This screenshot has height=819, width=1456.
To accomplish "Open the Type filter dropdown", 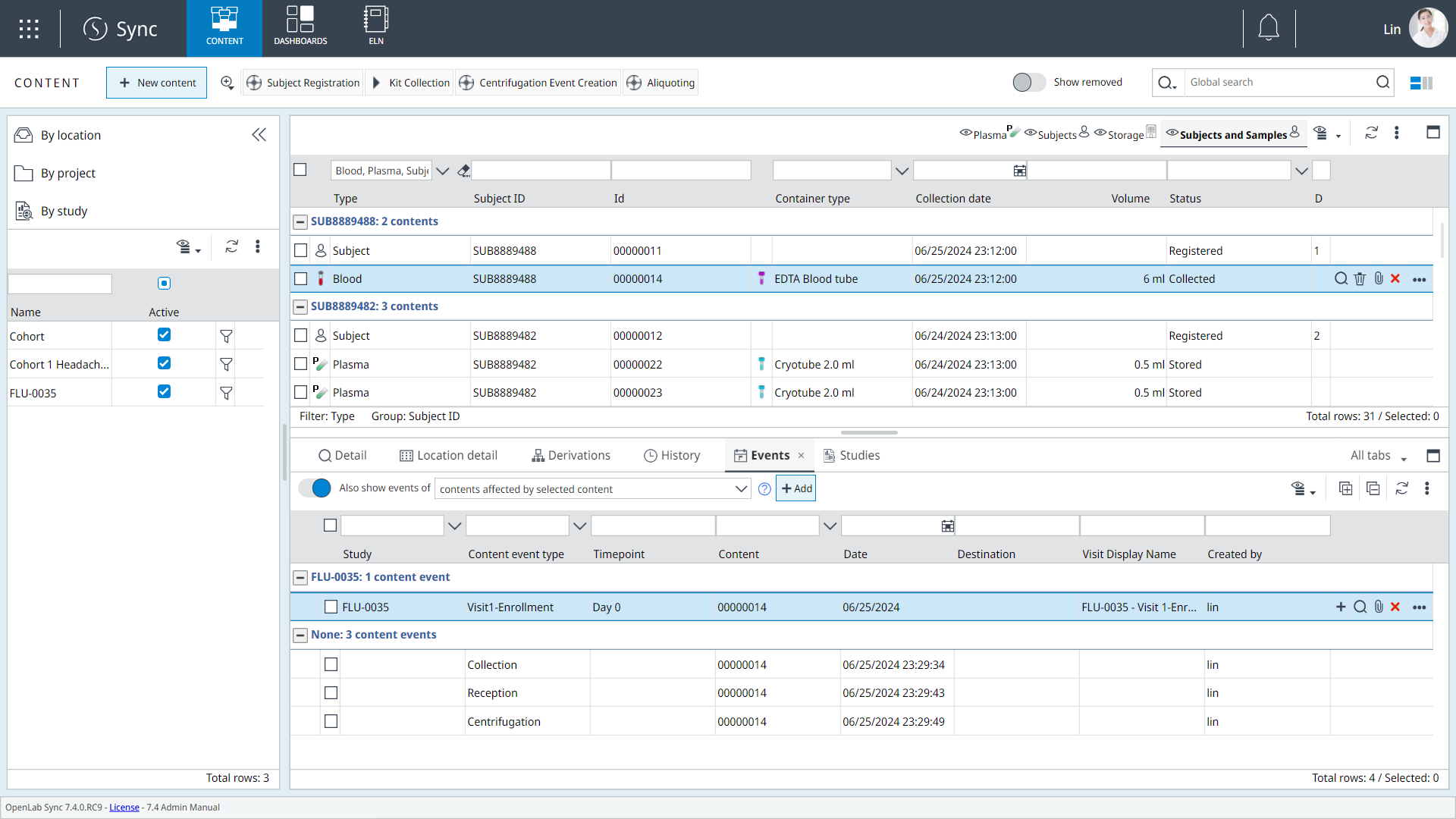I will pos(443,171).
